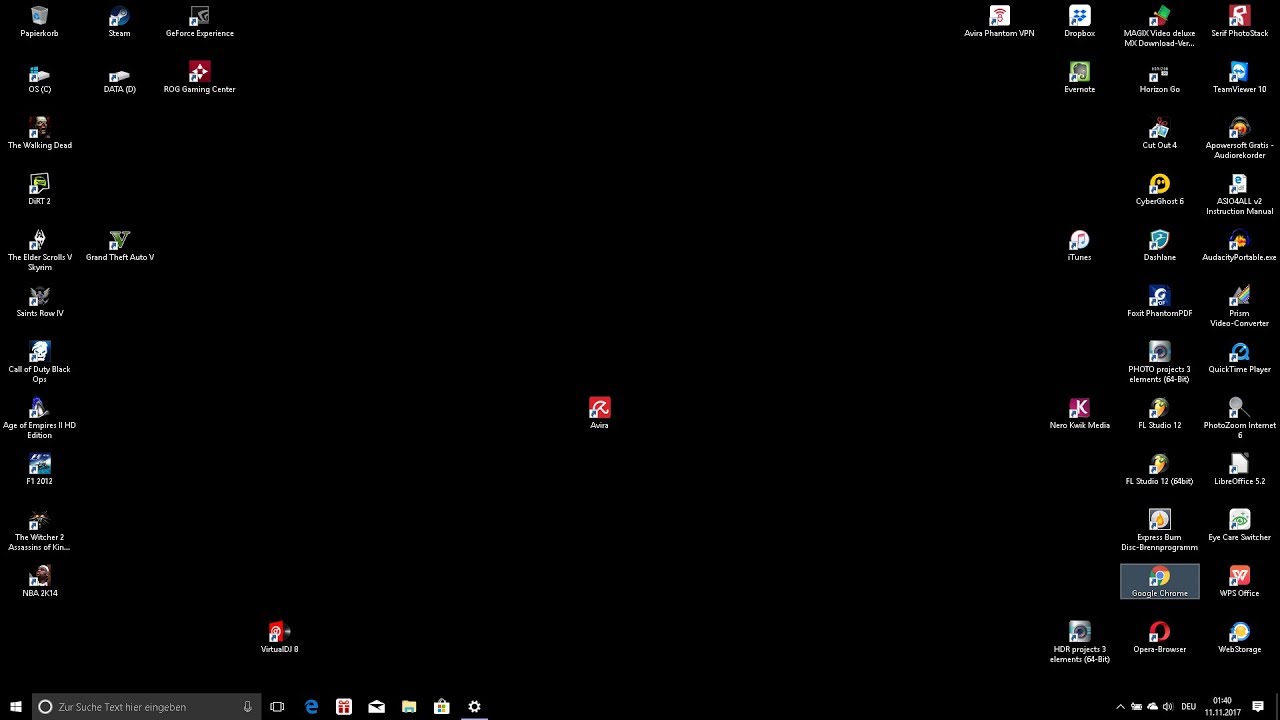Select the VirtualDJ 8 shortcut
This screenshot has width=1280, height=720.
coord(279,638)
